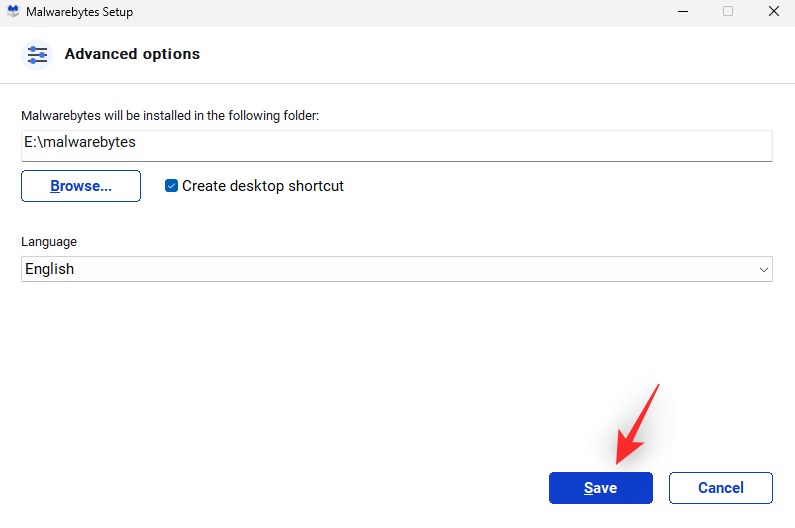Screen dimensions: 795x528
Task: Click the "Create desktop shortcut" label text
Action: (262, 186)
